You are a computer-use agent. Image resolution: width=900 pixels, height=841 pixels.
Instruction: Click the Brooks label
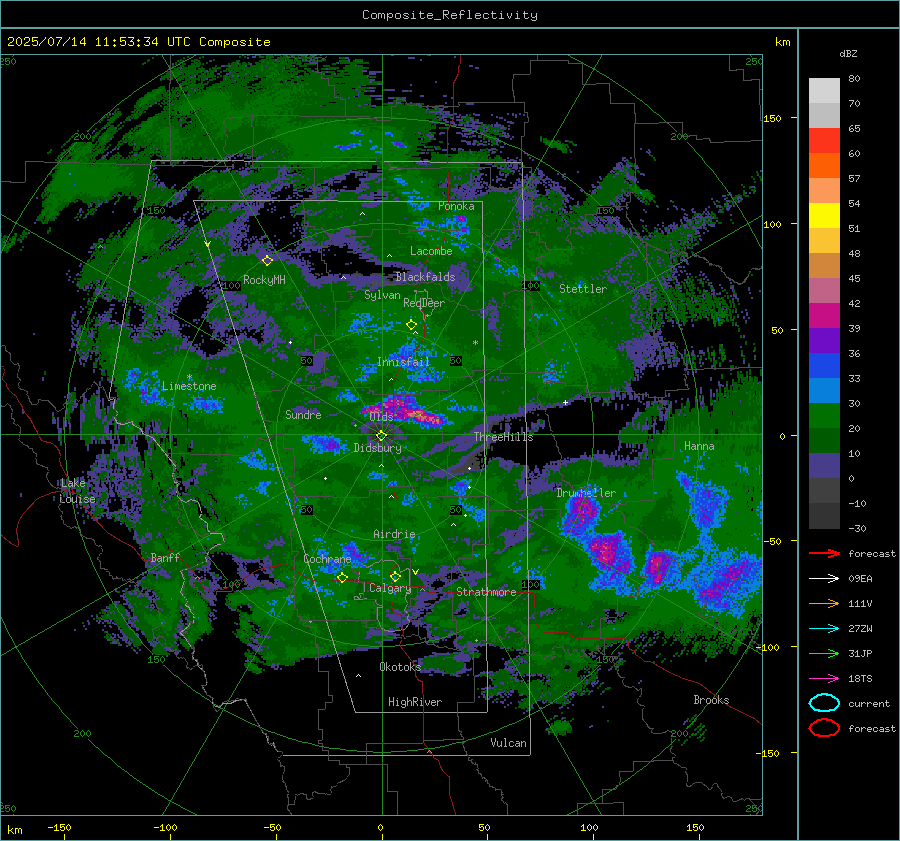711,700
